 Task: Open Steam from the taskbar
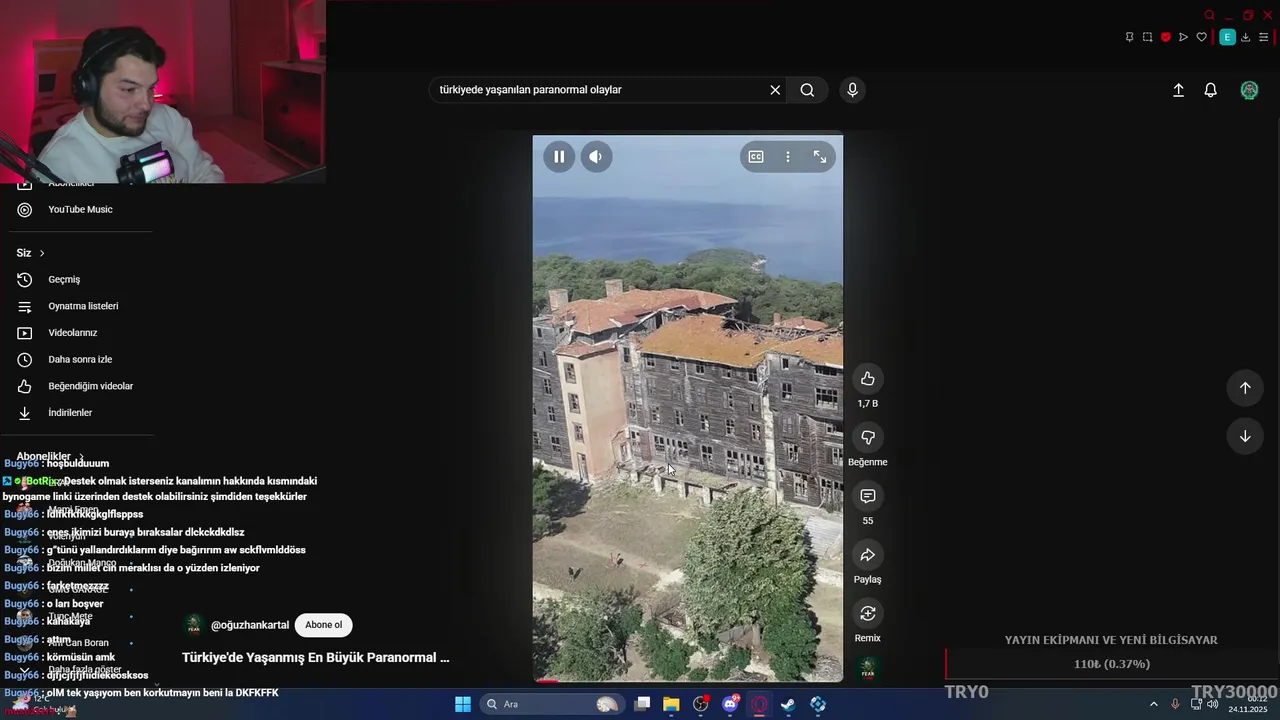(x=789, y=704)
